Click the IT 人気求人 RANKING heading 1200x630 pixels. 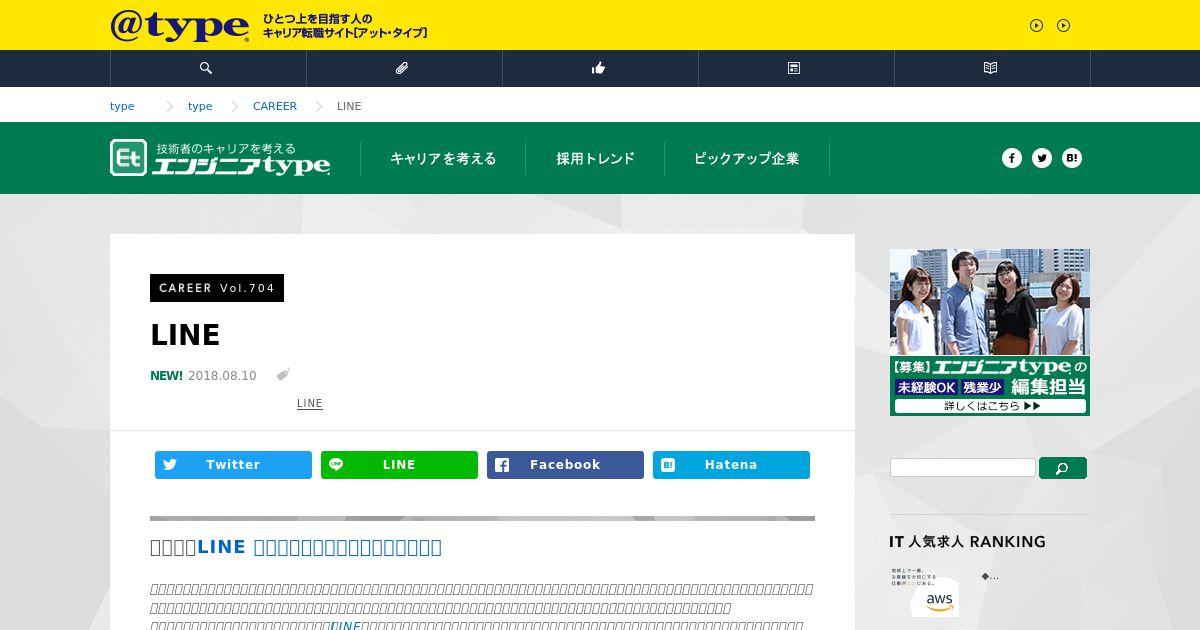coord(967,541)
